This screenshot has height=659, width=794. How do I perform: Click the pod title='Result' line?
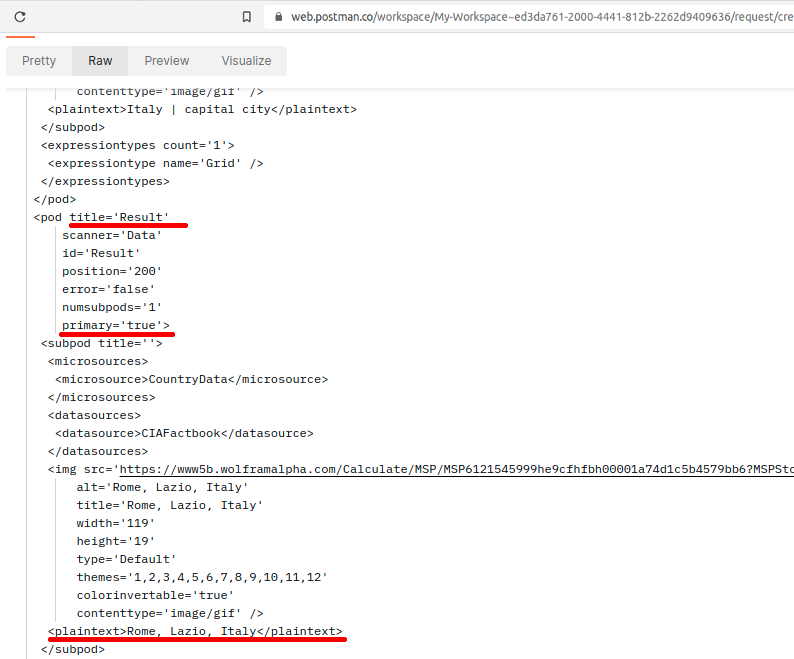102,217
